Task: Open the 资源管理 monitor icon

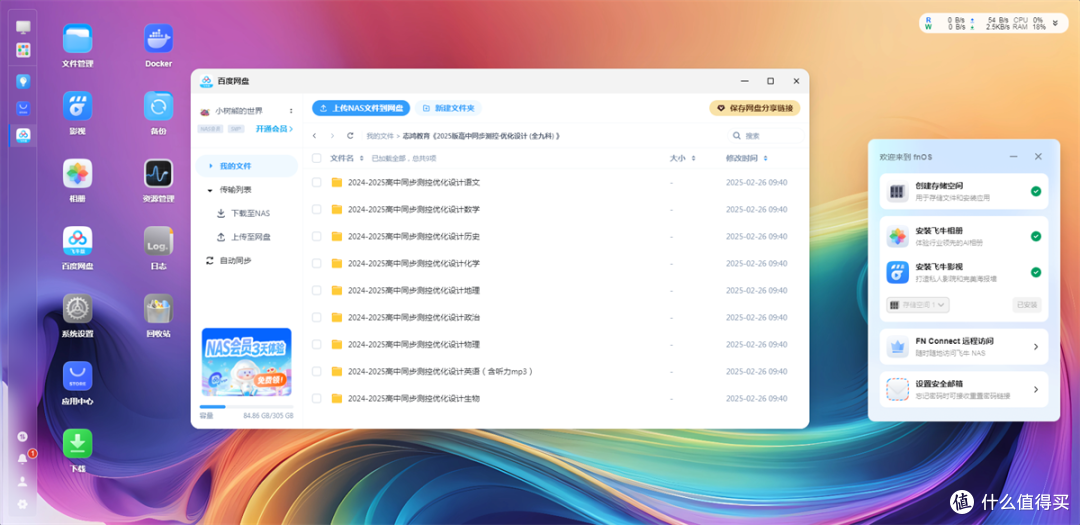Action: point(158,174)
